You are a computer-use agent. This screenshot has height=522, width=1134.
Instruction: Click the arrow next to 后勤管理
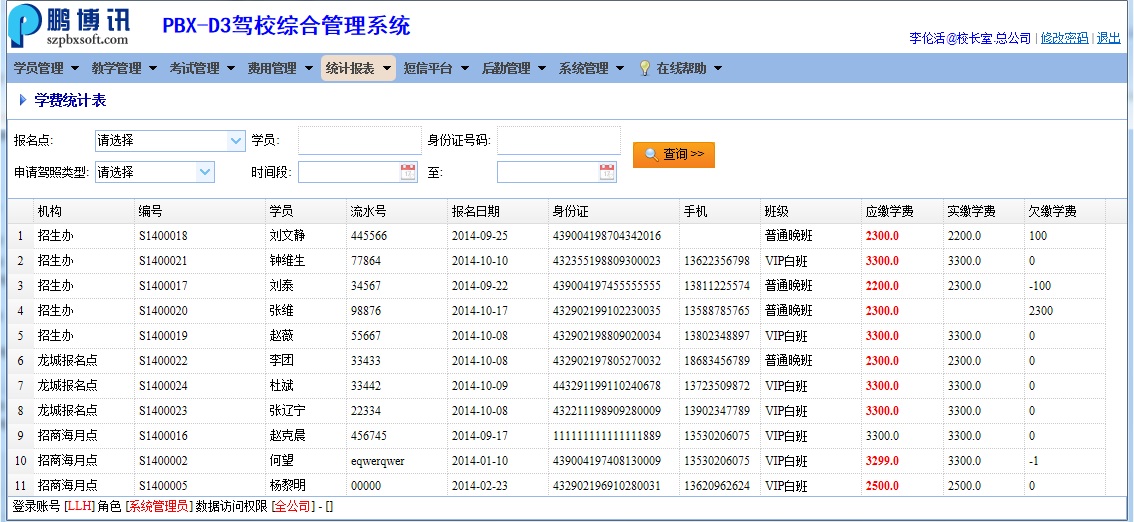(x=542, y=69)
